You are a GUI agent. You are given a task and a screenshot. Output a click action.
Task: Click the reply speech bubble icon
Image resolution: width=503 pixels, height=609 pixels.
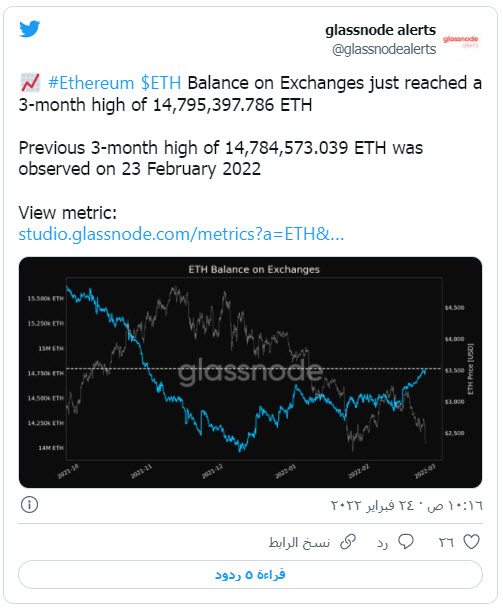tap(406, 541)
